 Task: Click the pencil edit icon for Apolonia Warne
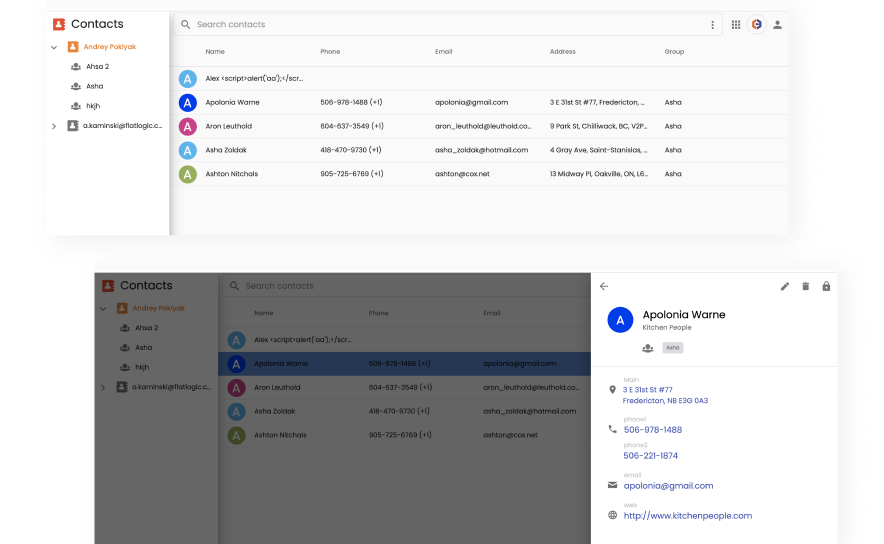(785, 287)
